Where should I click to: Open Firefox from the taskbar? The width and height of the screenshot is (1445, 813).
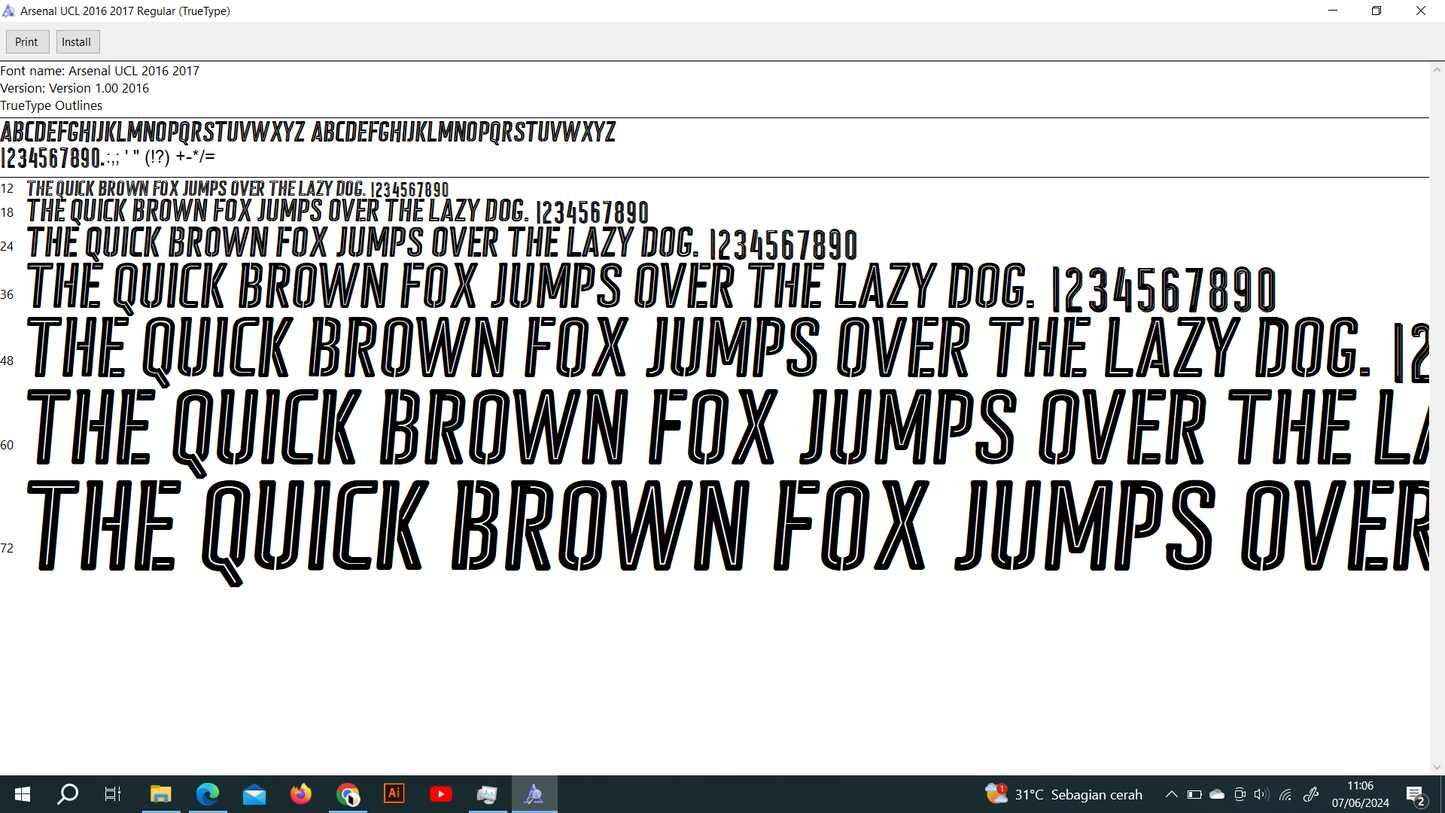click(x=300, y=793)
